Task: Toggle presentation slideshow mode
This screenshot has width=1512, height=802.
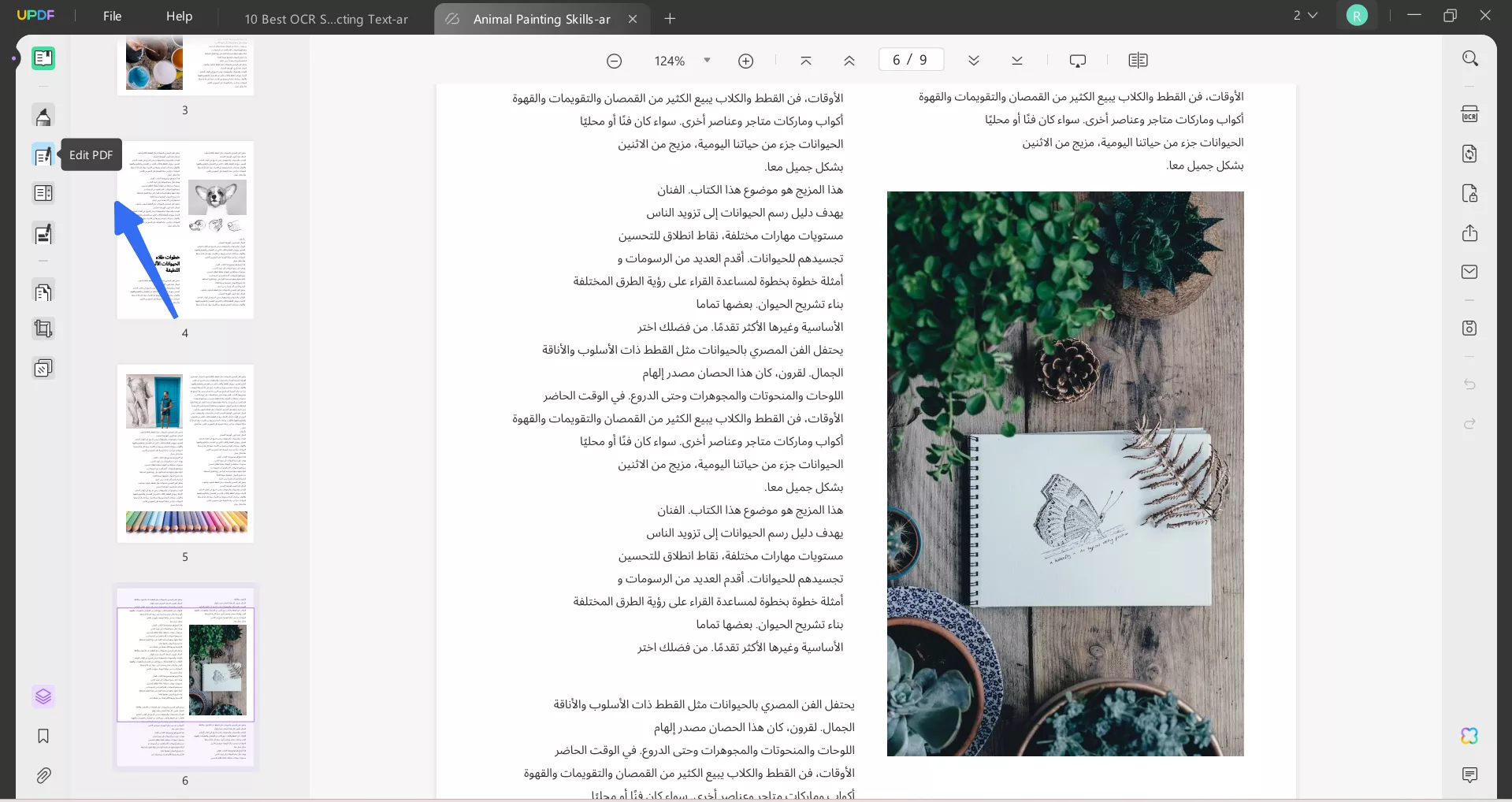Action: [x=1077, y=60]
